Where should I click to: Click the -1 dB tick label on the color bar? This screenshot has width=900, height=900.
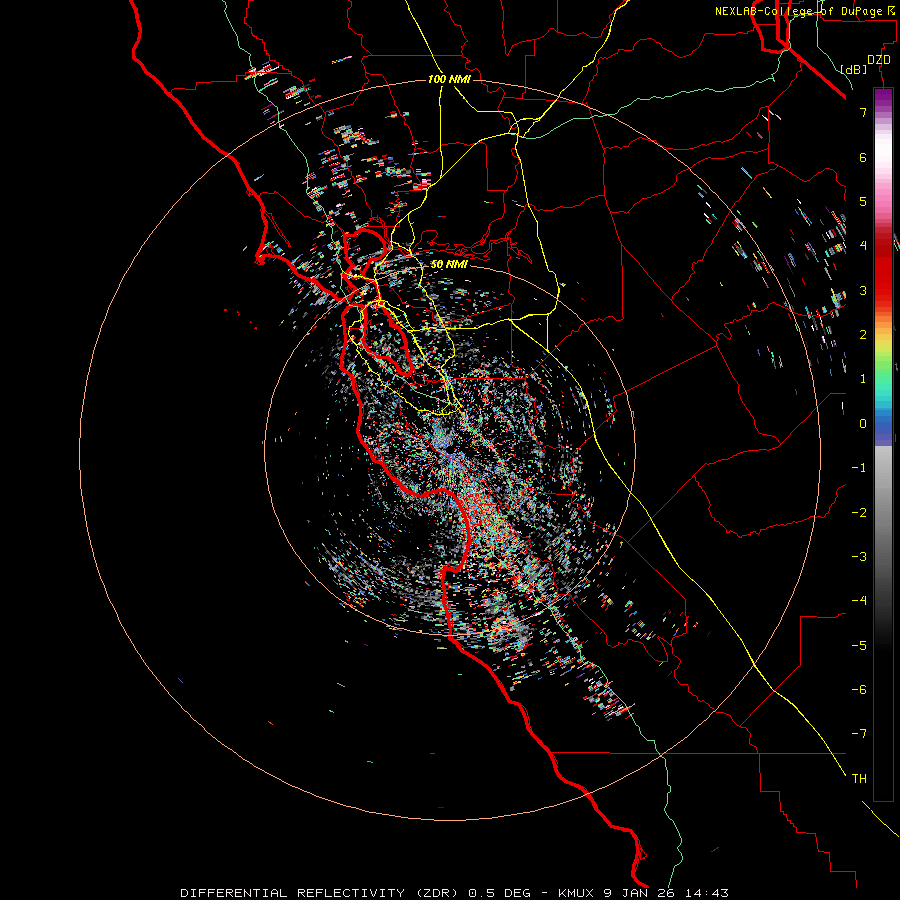[859, 468]
